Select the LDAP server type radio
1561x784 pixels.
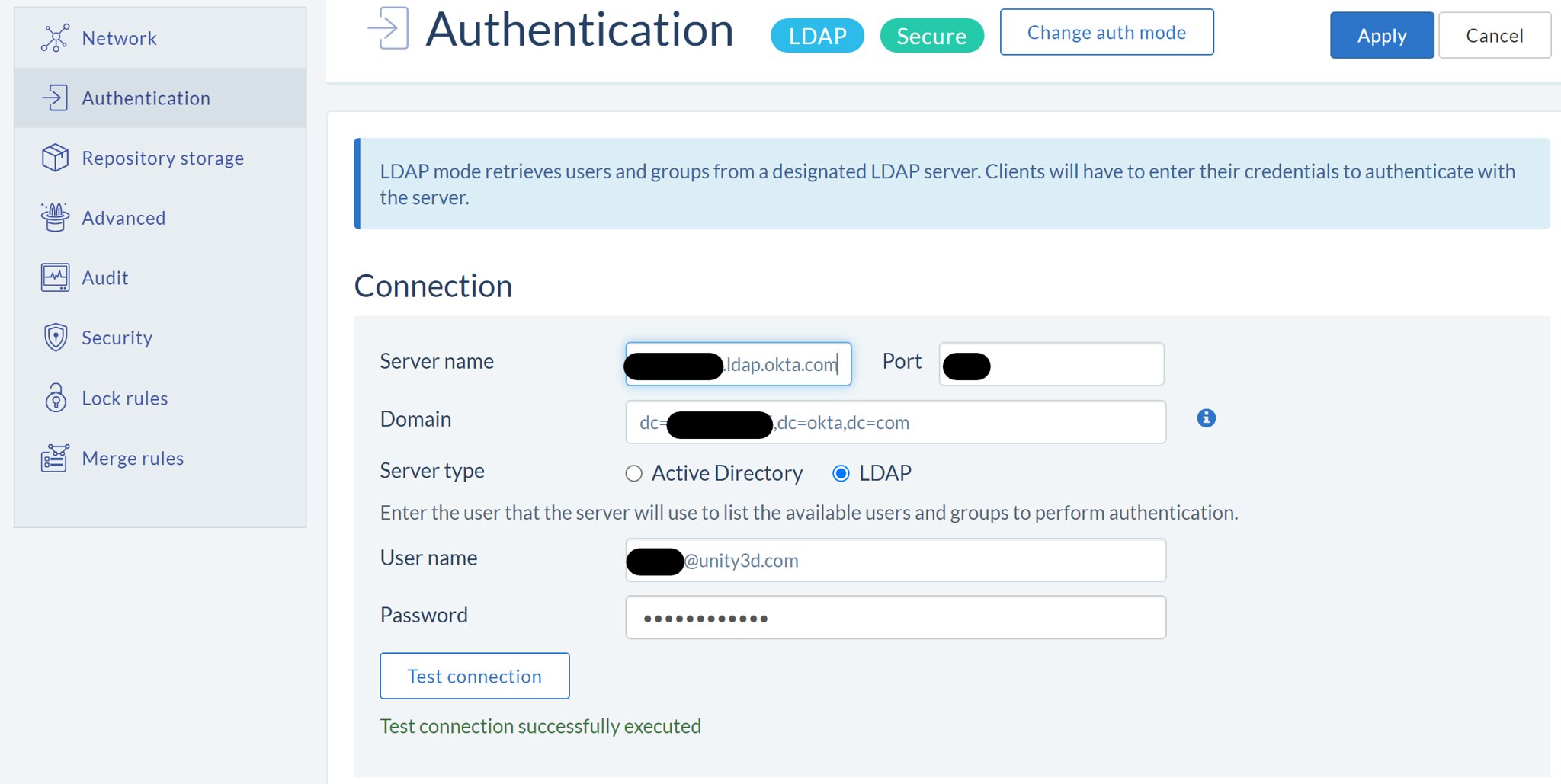click(x=841, y=474)
